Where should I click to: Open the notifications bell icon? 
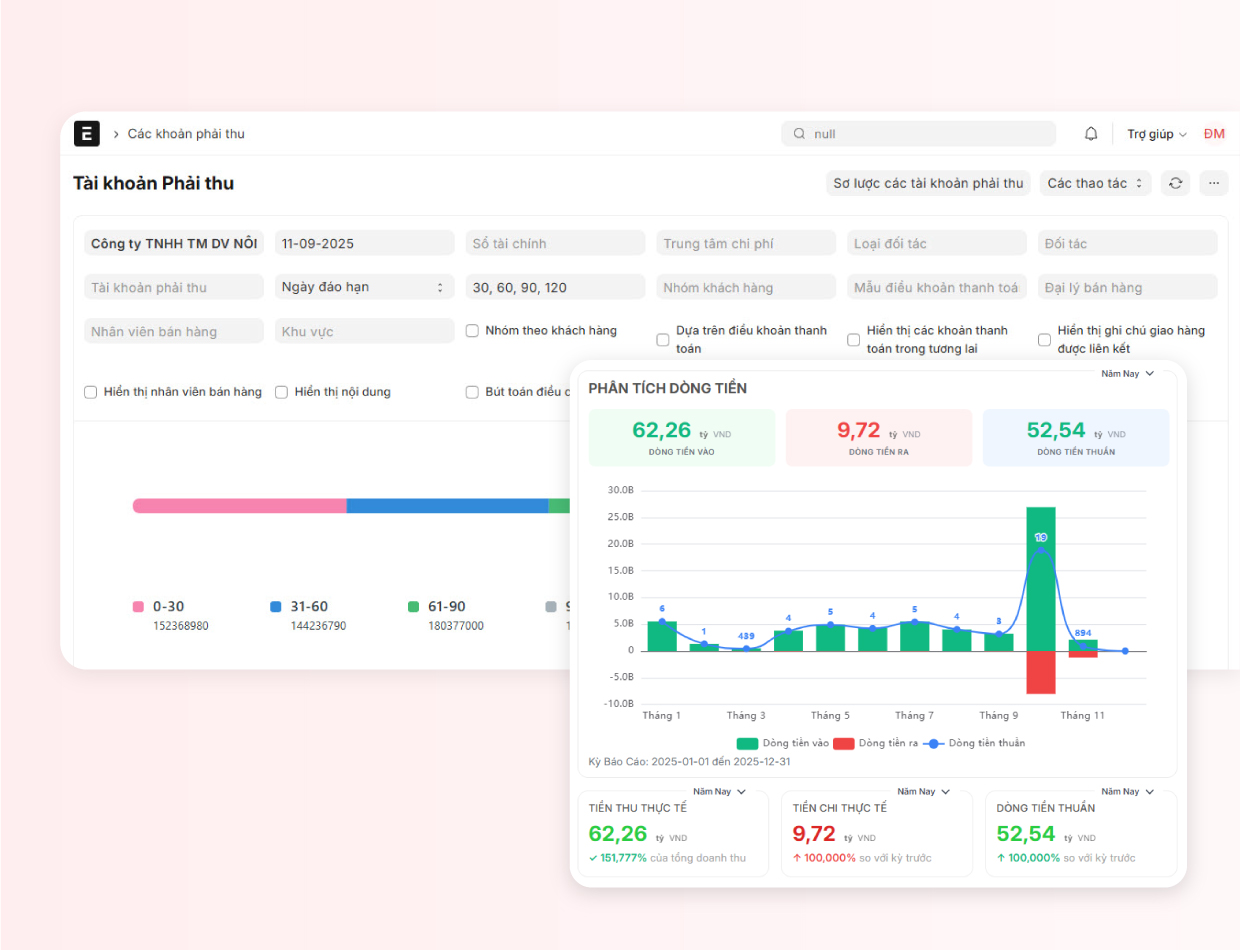tap(1091, 134)
